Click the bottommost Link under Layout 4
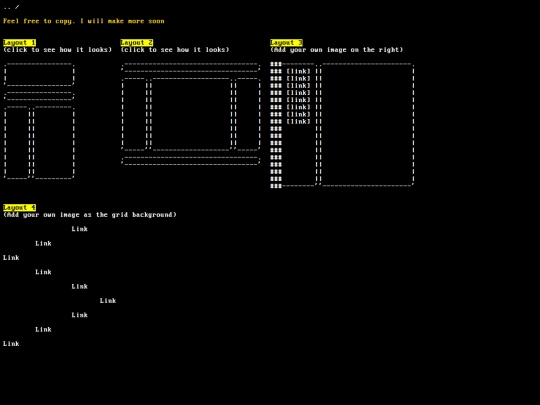 click(x=11, y=344)
